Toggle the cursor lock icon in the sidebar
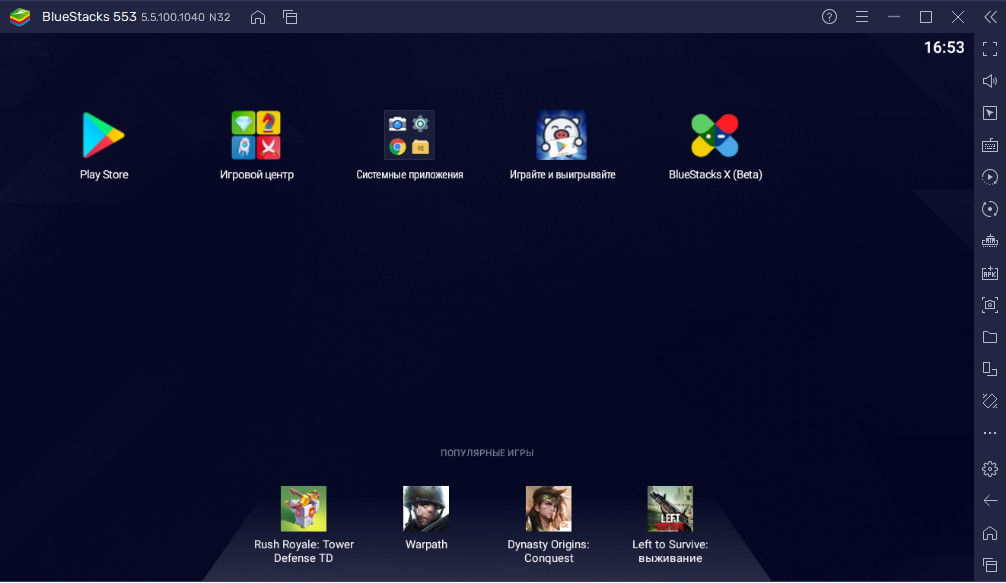This screenshot has width=1006, height=583. click(x=990, y=113)
